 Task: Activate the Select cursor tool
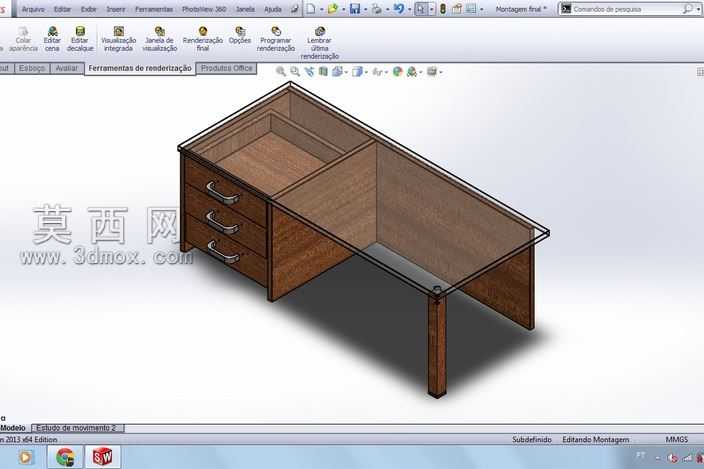coord(421,9)
